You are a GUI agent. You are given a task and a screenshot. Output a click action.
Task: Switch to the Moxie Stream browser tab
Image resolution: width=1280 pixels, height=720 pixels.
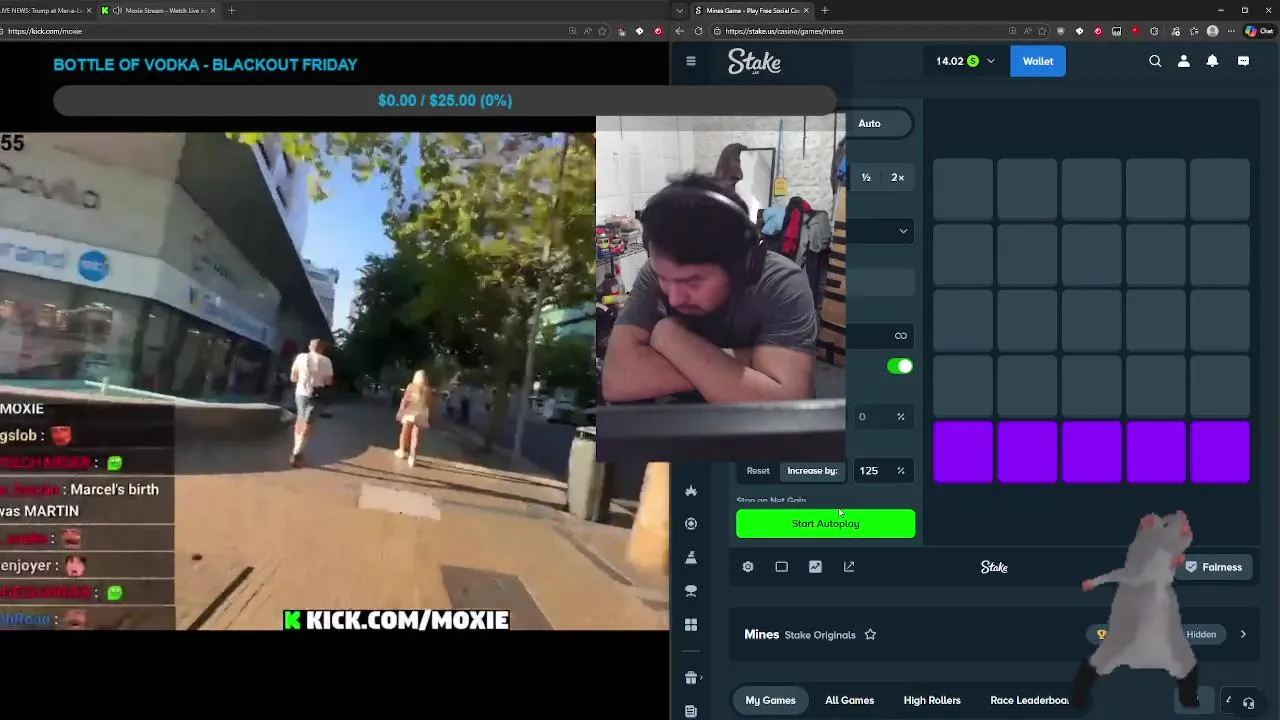pos(158,10)
